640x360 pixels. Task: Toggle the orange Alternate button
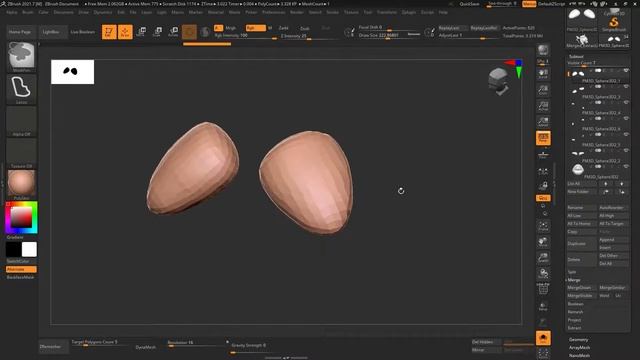(21, 269)
